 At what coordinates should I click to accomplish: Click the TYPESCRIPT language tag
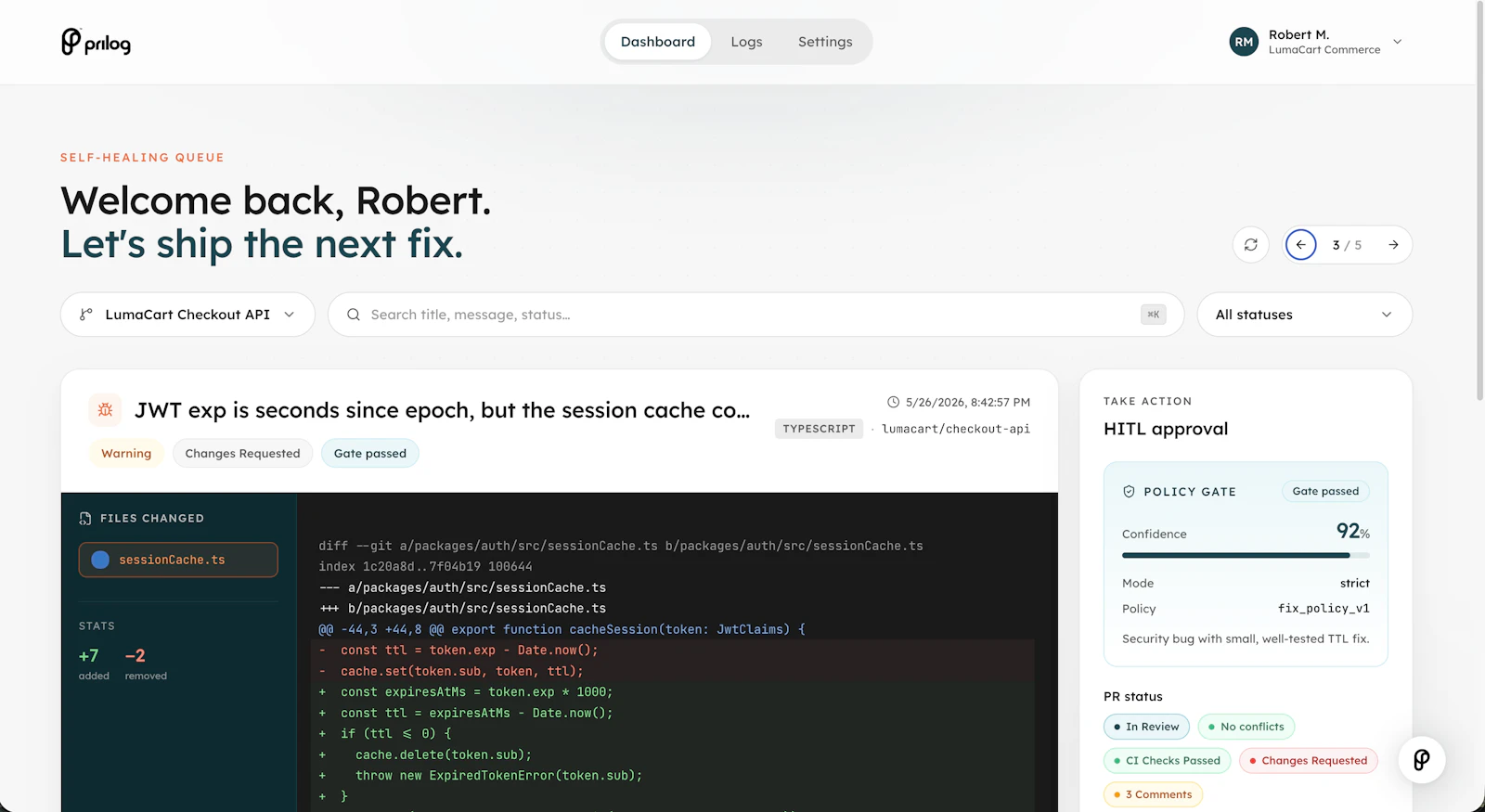click(819, 429)
